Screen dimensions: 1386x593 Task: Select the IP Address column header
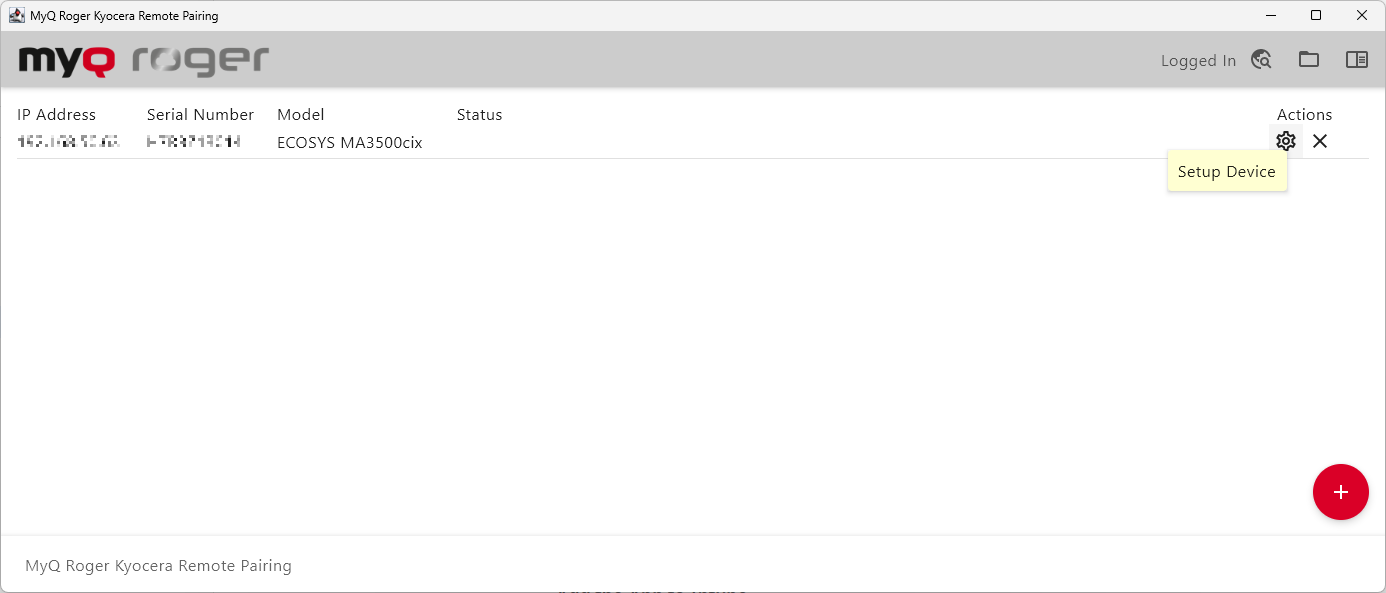(x=57, y=115)
